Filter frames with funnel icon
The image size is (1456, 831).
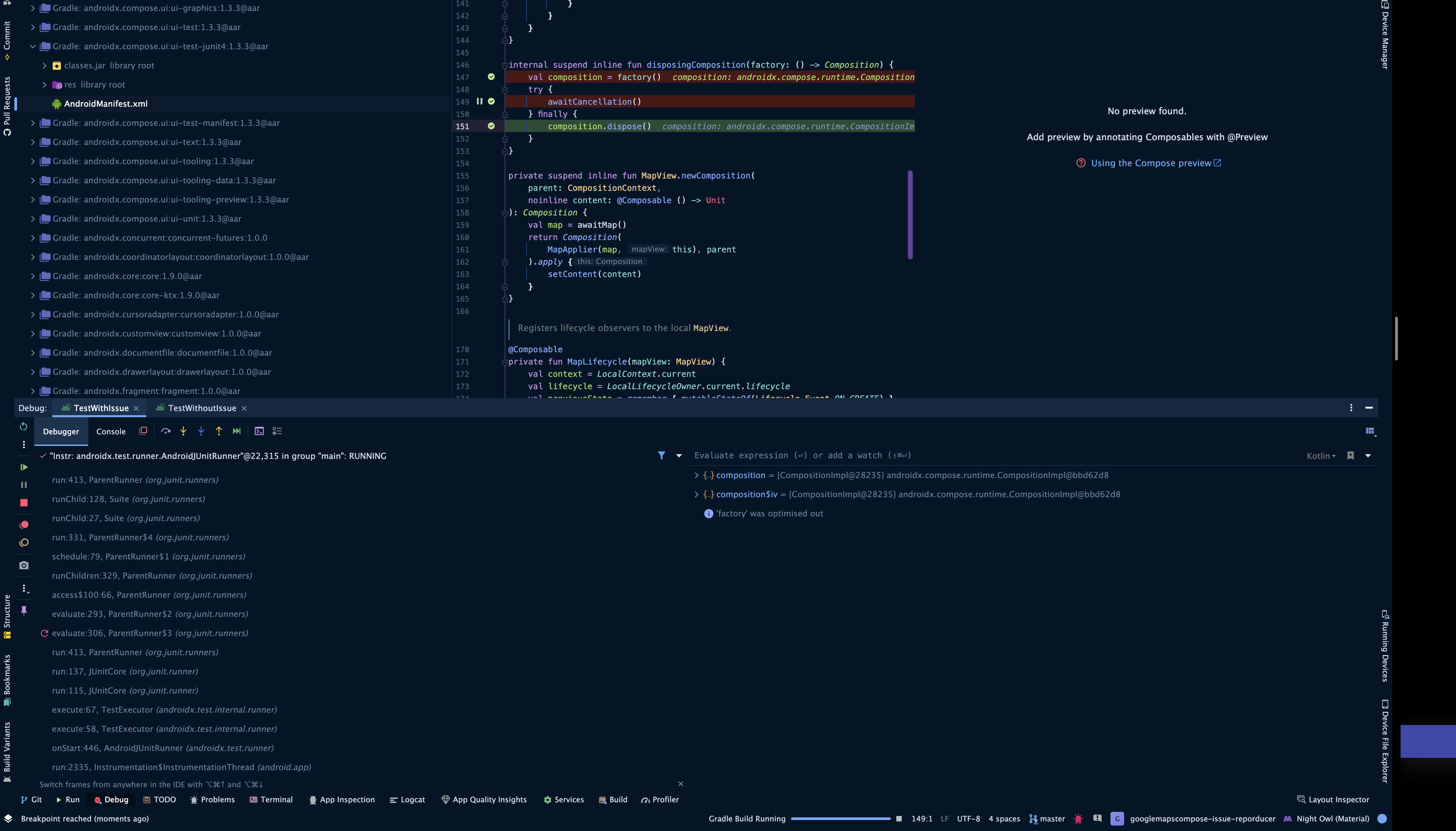click(661, 456)
